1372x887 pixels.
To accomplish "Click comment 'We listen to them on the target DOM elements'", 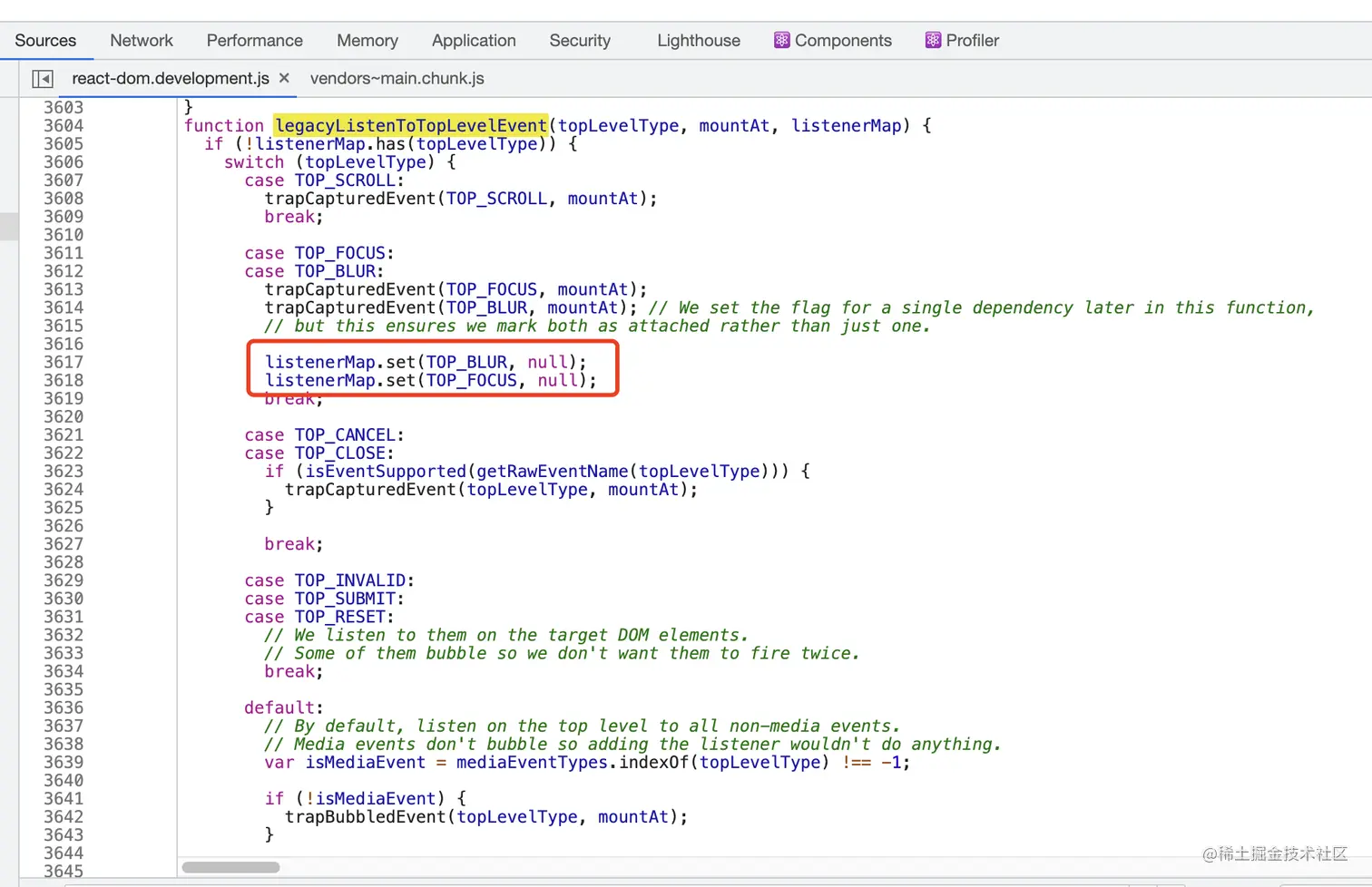I will point(506,635).
